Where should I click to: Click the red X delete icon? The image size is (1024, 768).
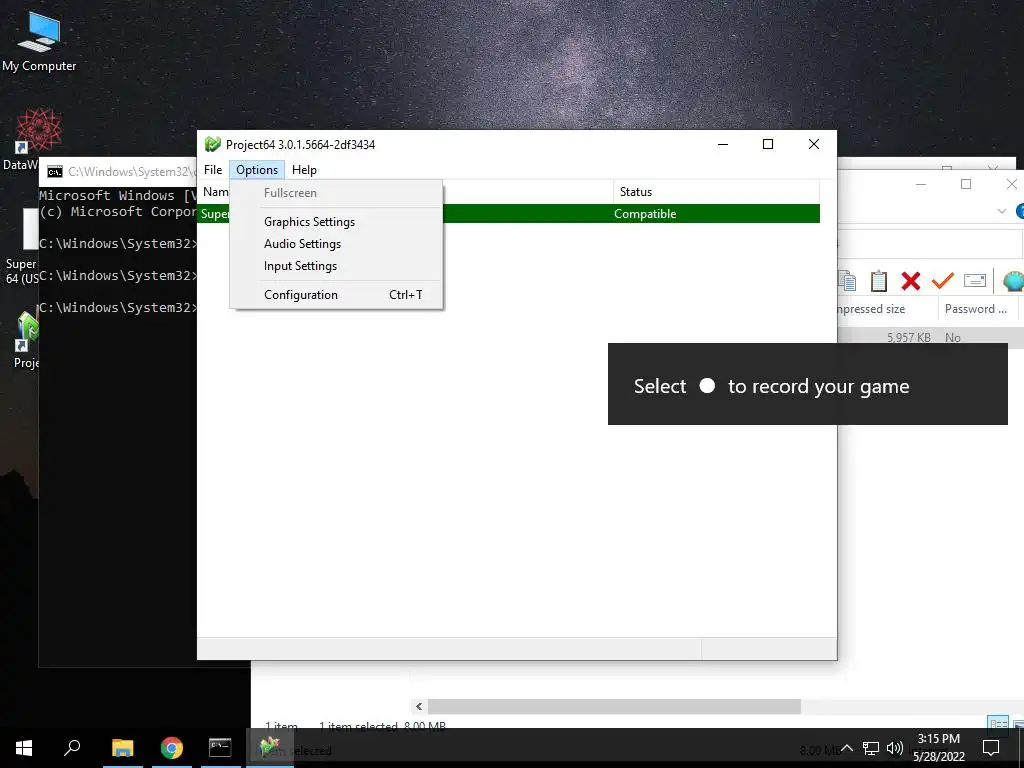[910, 281]
